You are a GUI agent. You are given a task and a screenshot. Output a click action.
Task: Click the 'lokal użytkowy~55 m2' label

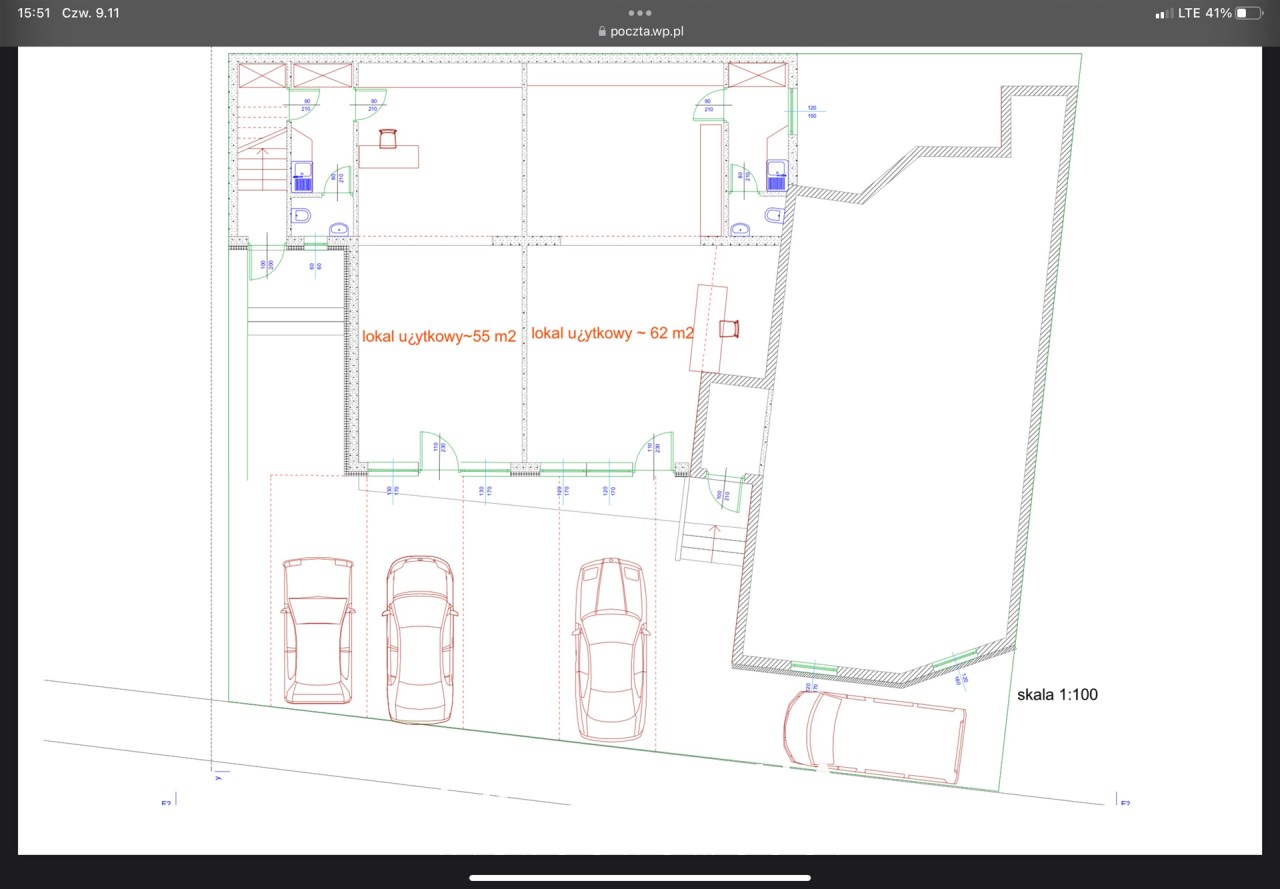[439, 337]
